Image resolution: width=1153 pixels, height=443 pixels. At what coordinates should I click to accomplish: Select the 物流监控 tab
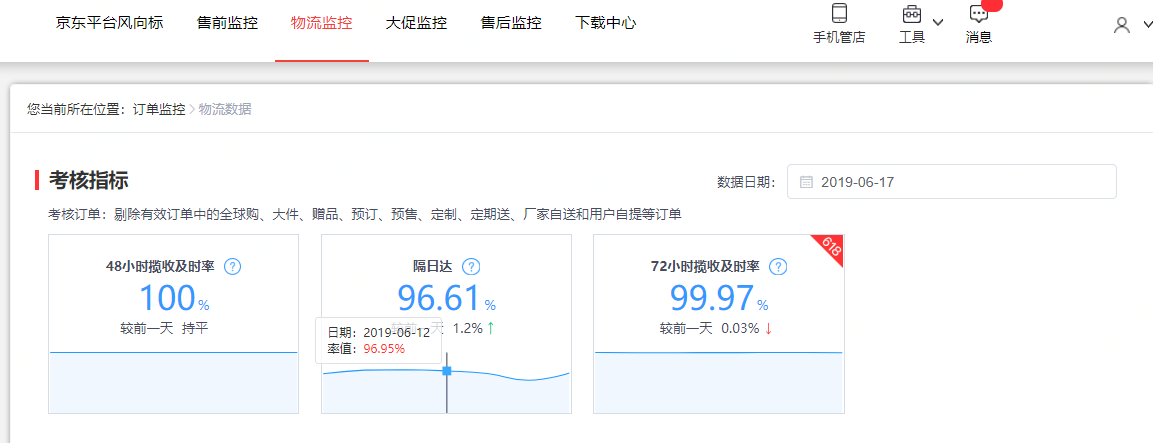coord(321,23)
